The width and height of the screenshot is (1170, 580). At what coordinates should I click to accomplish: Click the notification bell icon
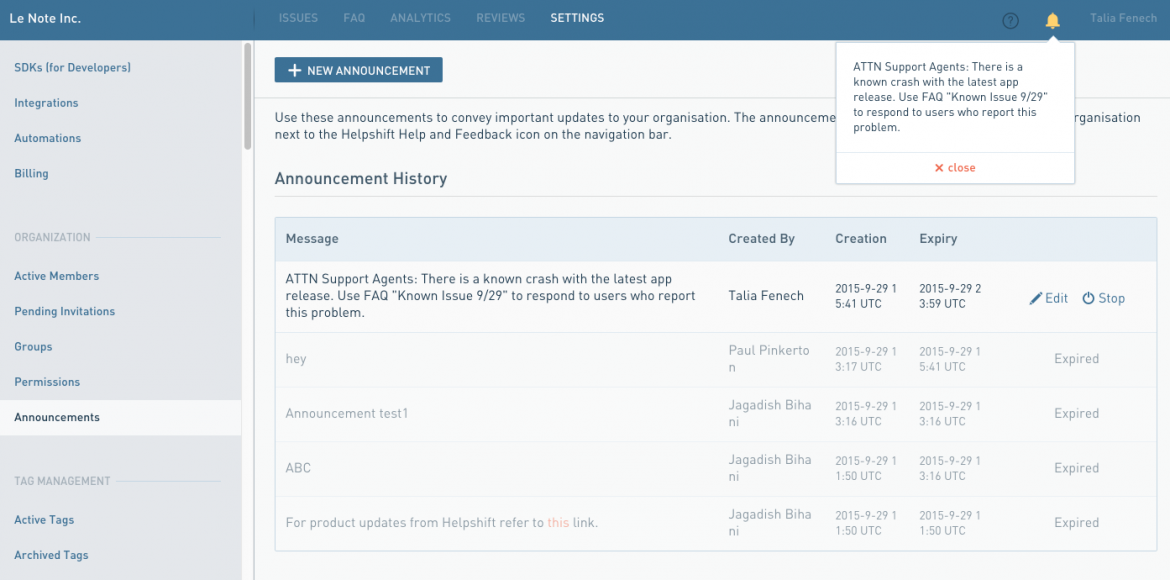1055,18
